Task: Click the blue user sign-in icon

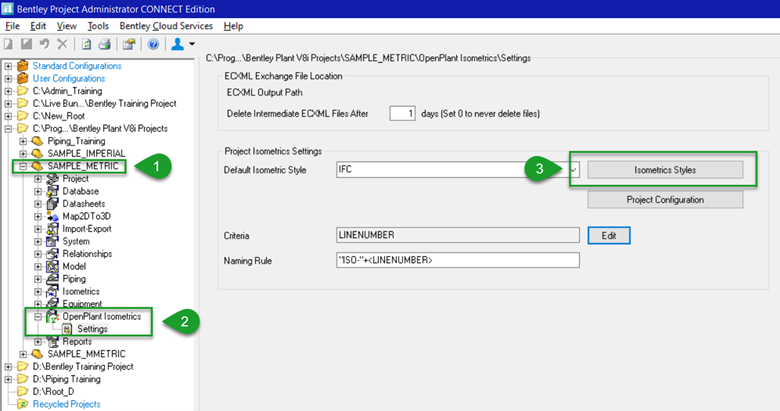Action: tap(178, 44)
